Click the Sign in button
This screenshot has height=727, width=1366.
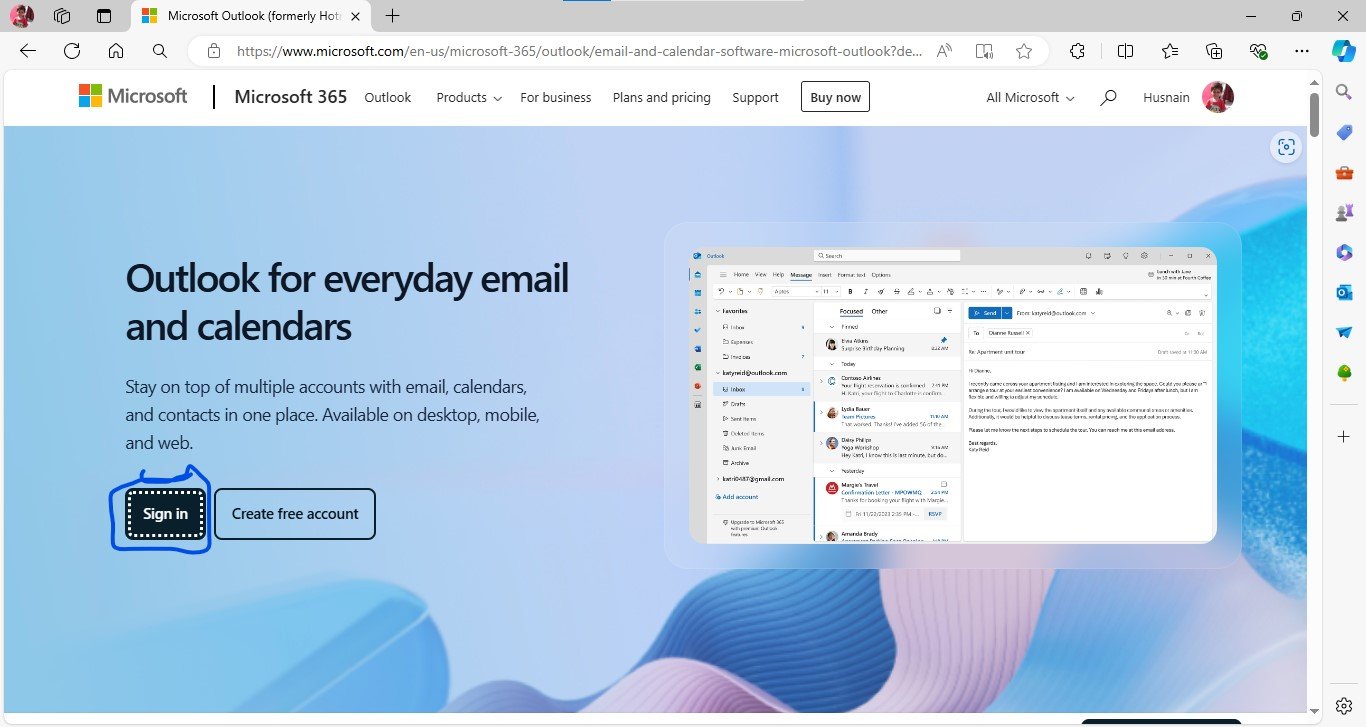[165, 514]
